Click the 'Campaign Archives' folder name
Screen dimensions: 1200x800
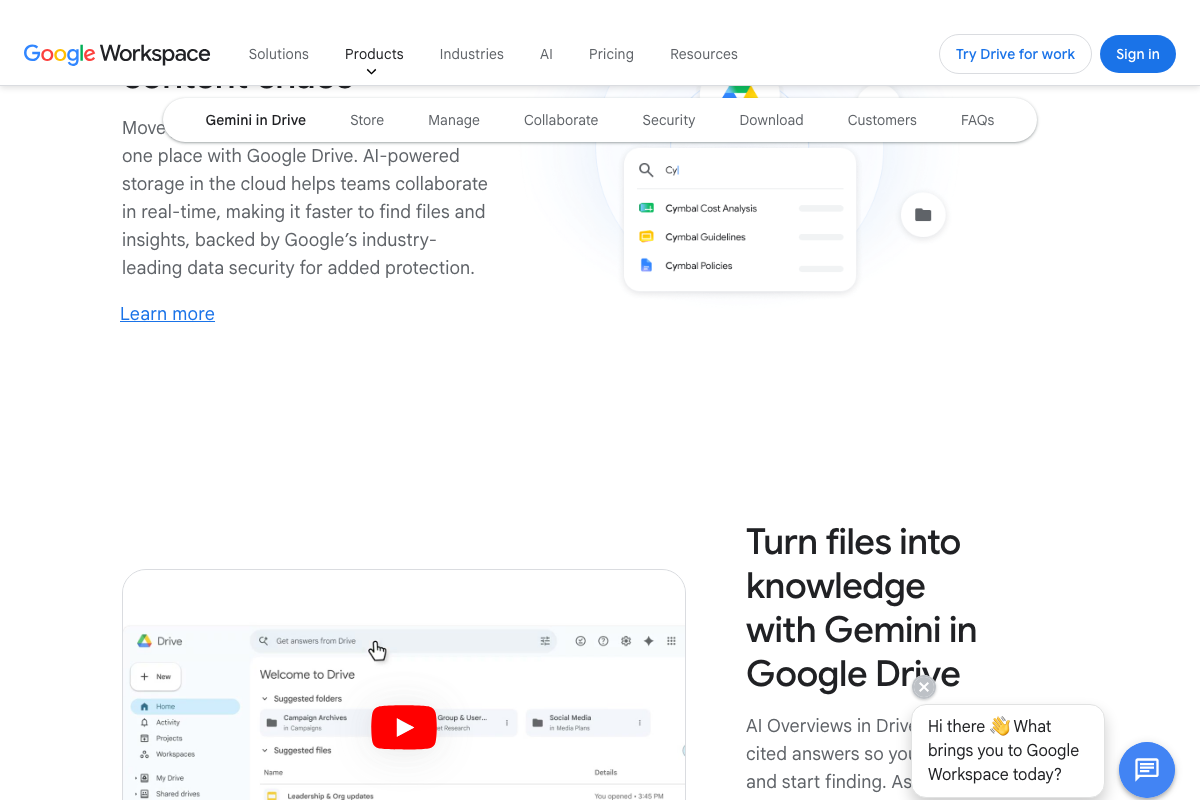(x=315, y=718)
